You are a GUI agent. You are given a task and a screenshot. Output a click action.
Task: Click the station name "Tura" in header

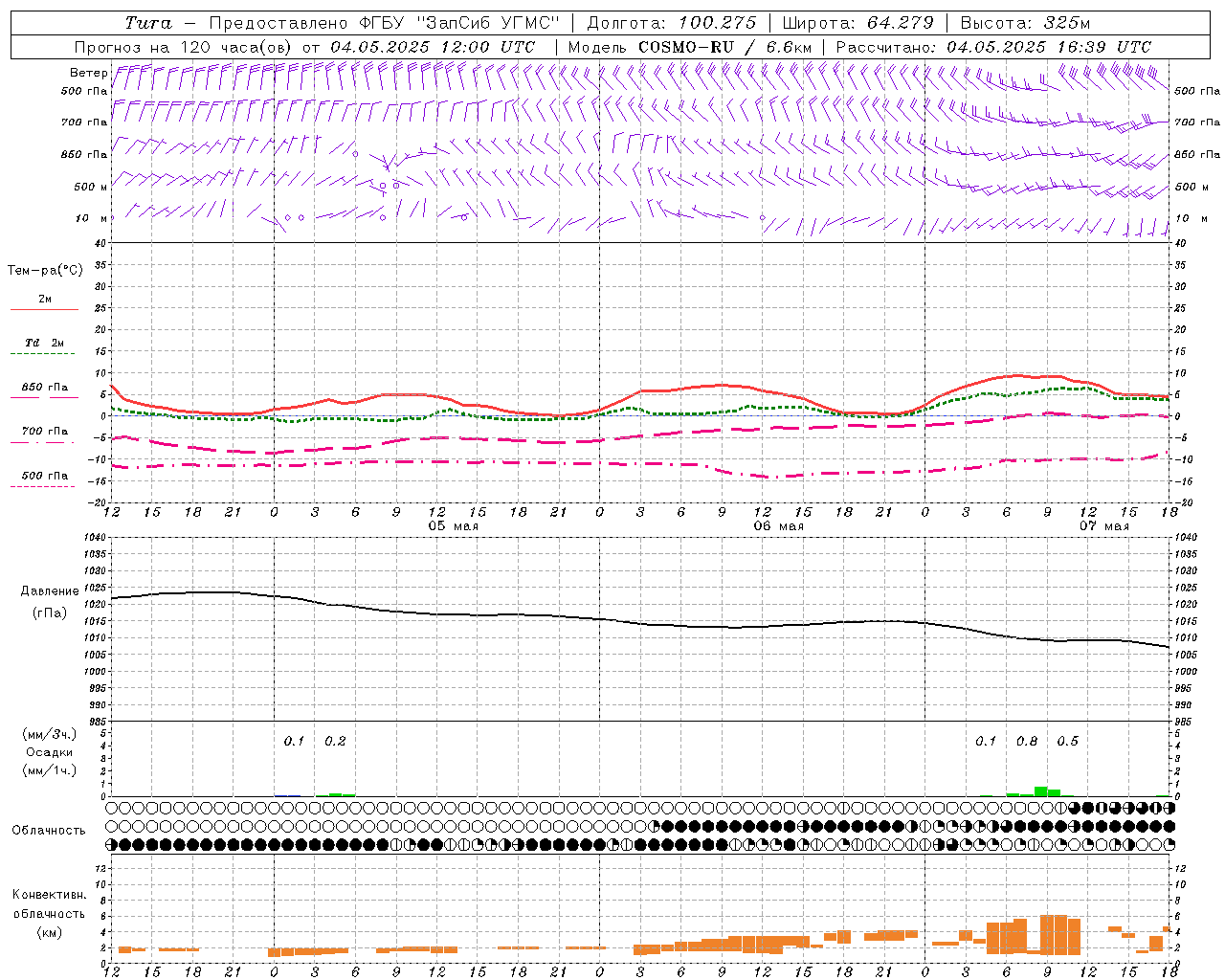pyautogui.click(x=148, y=23)
